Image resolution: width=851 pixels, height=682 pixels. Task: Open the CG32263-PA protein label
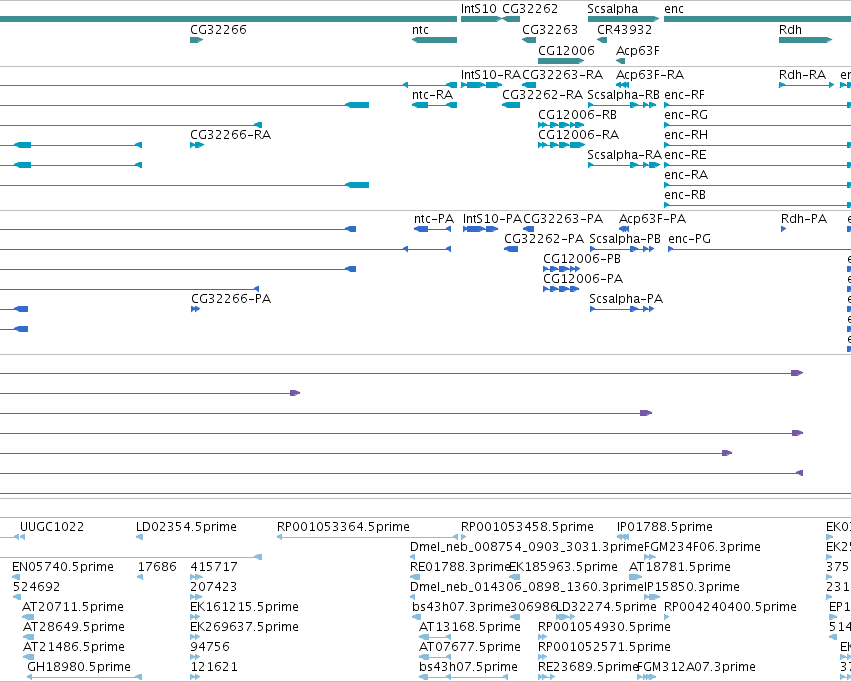tap(563, 219)
